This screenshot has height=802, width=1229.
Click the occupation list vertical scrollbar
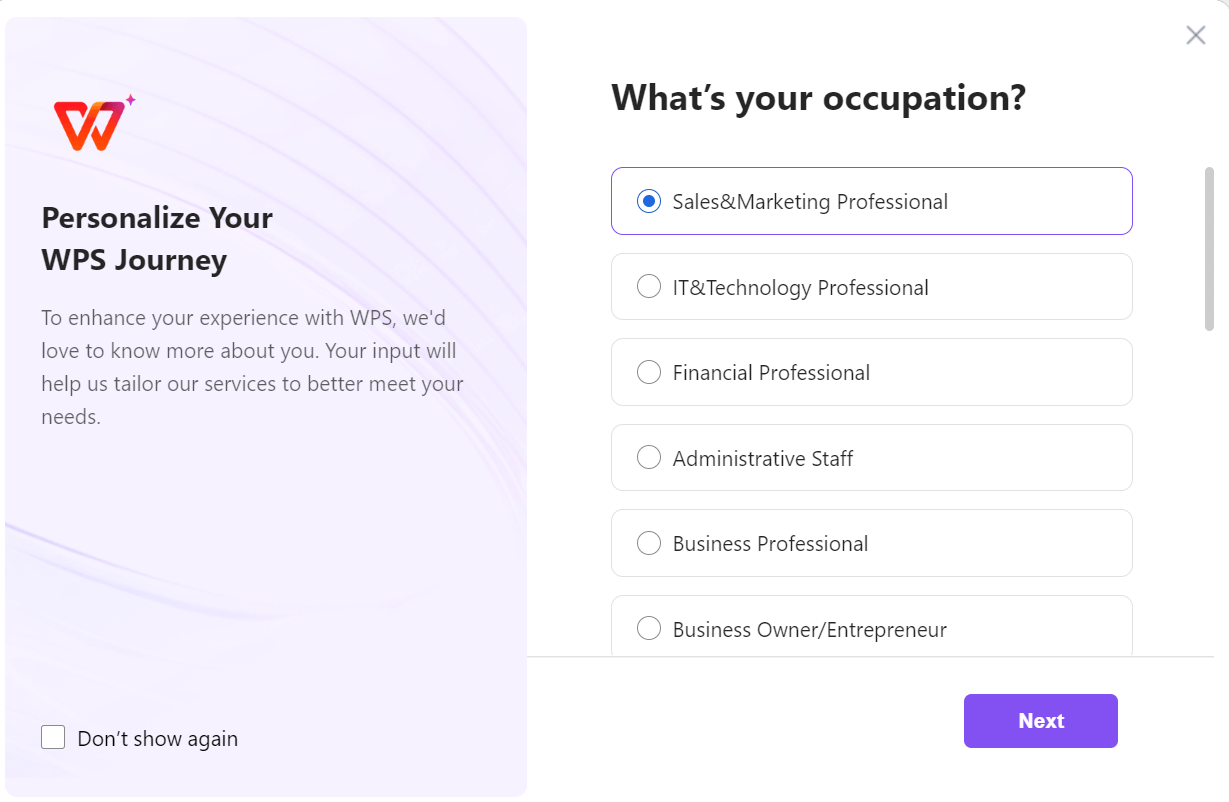(1209, 248)
